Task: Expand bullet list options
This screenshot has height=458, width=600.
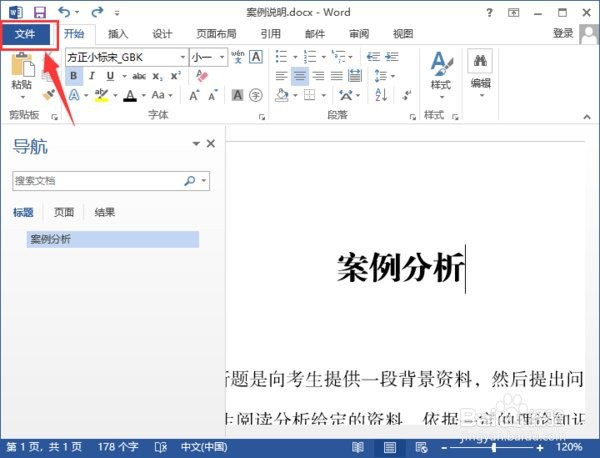Action: tap(295, 57)
